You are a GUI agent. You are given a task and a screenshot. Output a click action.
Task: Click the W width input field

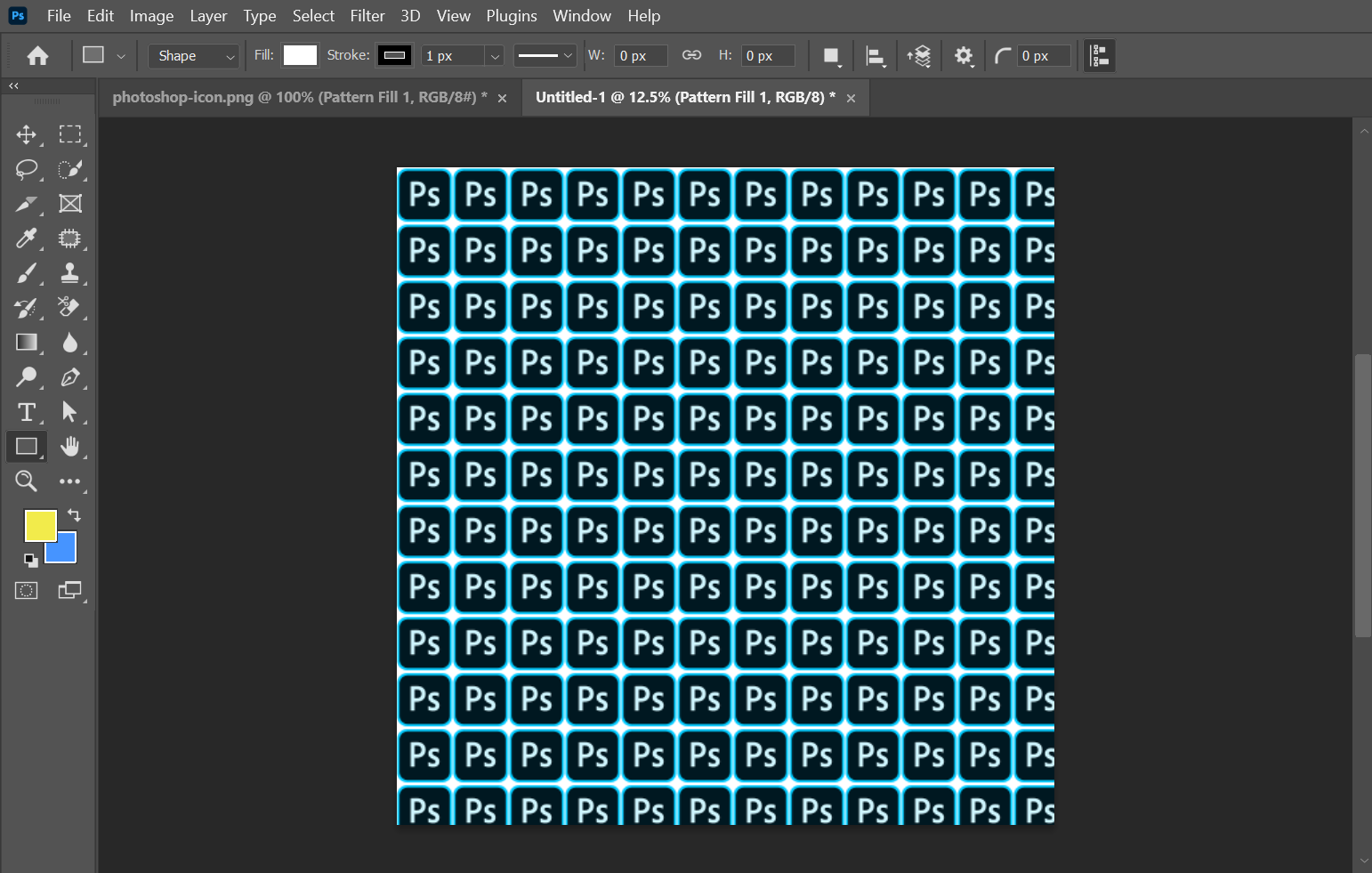click(x=640, y=56)
